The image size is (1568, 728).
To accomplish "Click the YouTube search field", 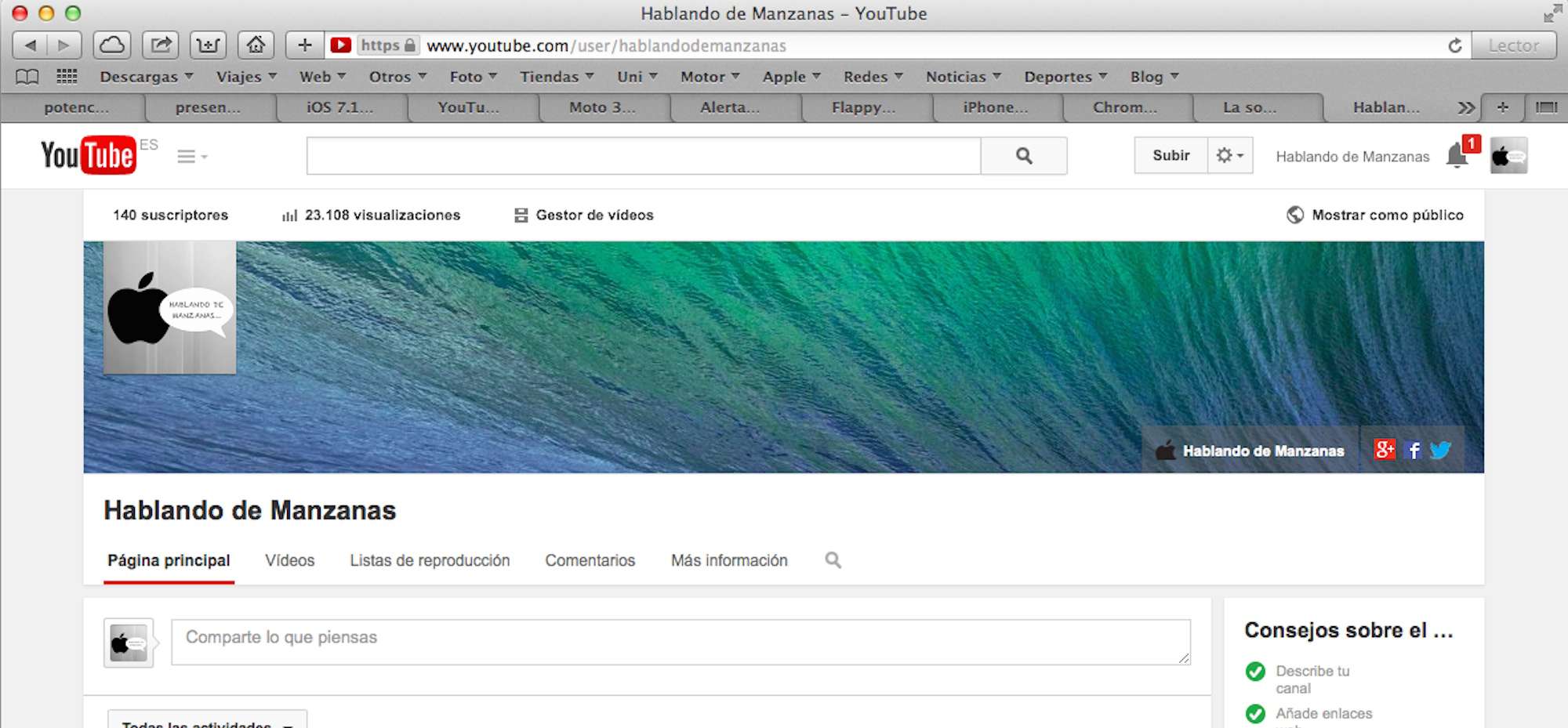I will coord(644,156).
